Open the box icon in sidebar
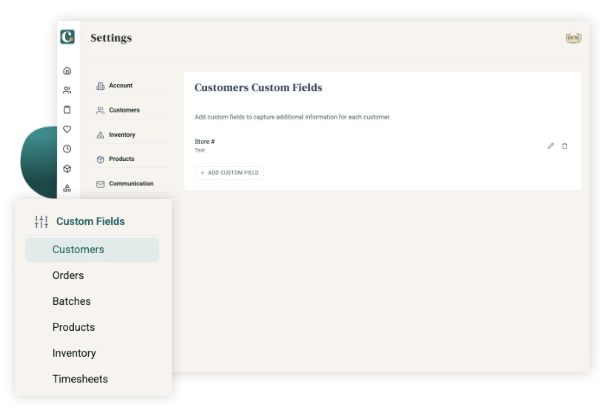Image resolution: width=600 pixels, height=413 pixels. tap(67, 168)
